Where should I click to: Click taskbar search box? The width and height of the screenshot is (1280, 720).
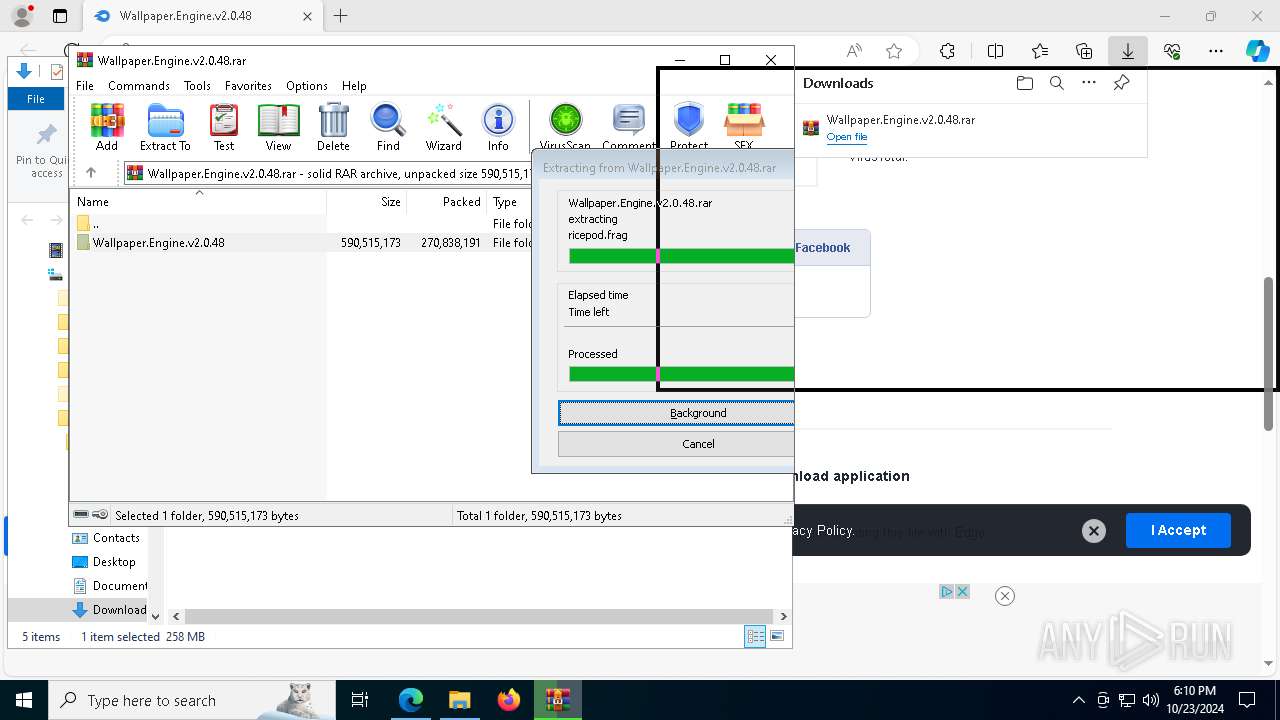click(192, 700)
